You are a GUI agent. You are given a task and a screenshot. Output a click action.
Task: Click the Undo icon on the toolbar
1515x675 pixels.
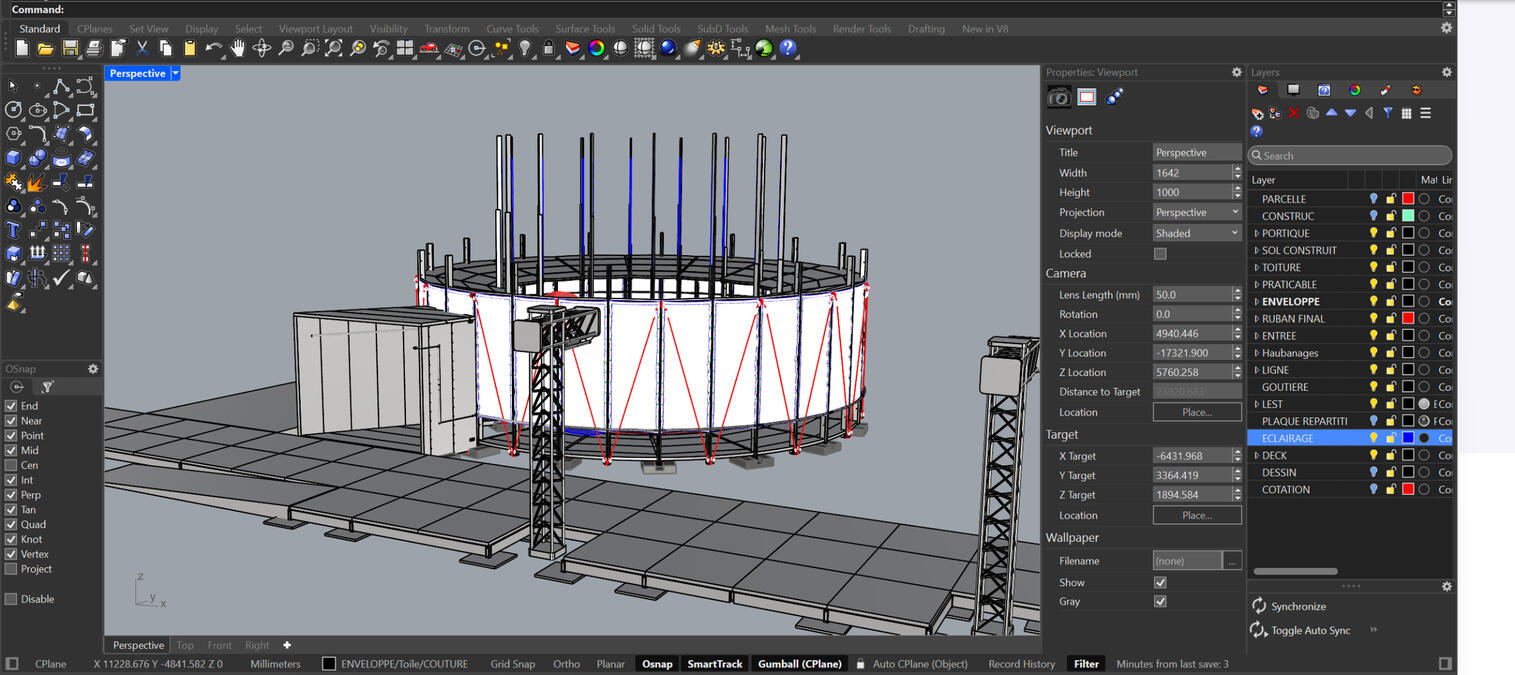click(x=212, y=47)
